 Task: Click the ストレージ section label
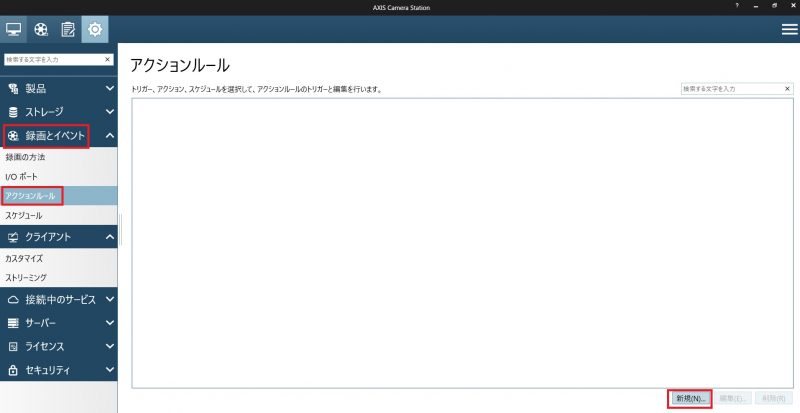pyautogui.click(x=44, y=112)
